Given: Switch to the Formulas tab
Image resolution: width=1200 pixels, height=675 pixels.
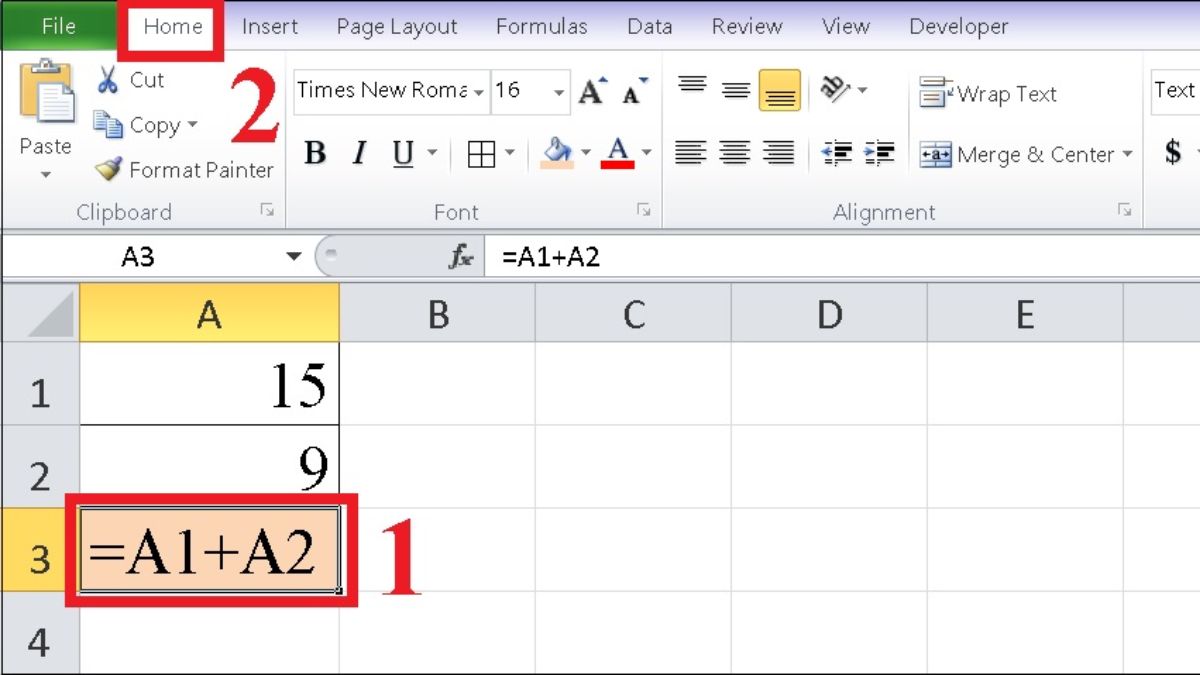Looking at the screenshot, I should coord(544,27).
